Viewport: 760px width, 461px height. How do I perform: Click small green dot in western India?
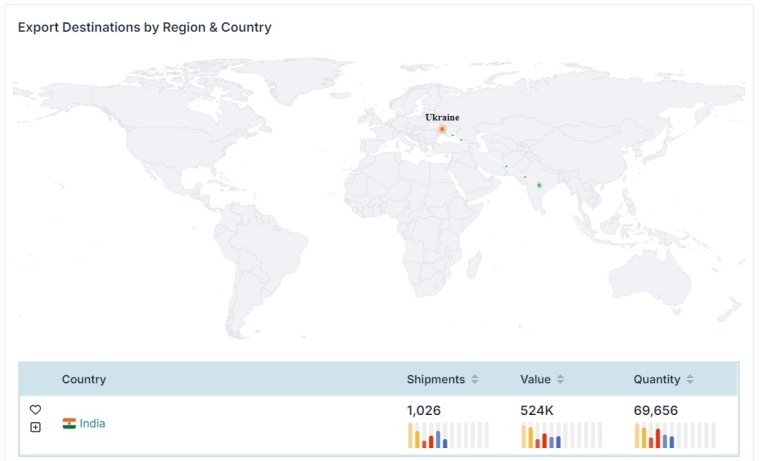pos(525,177)
